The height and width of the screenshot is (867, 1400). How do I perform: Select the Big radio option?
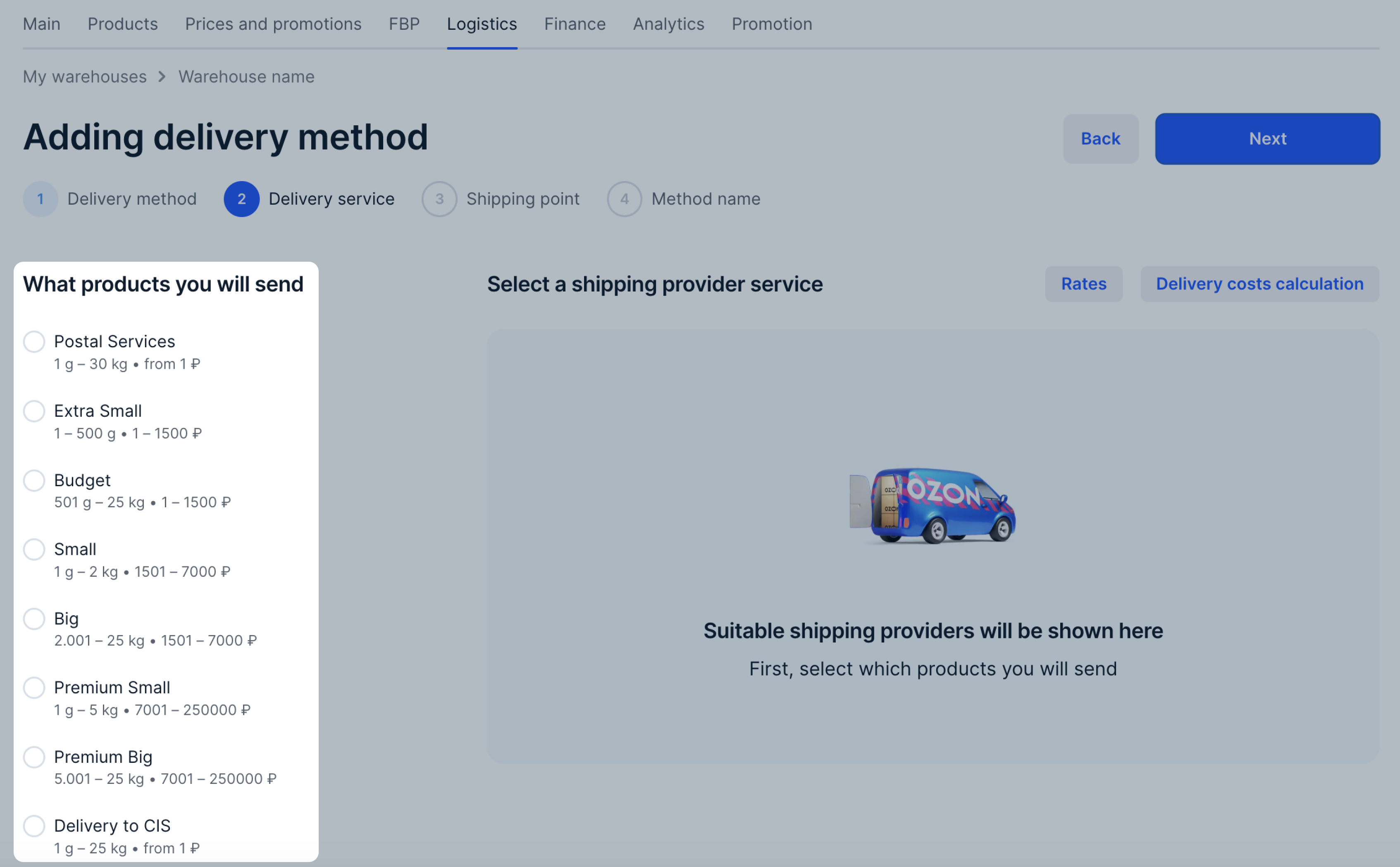pyautogui.click(x=34, y=619)
